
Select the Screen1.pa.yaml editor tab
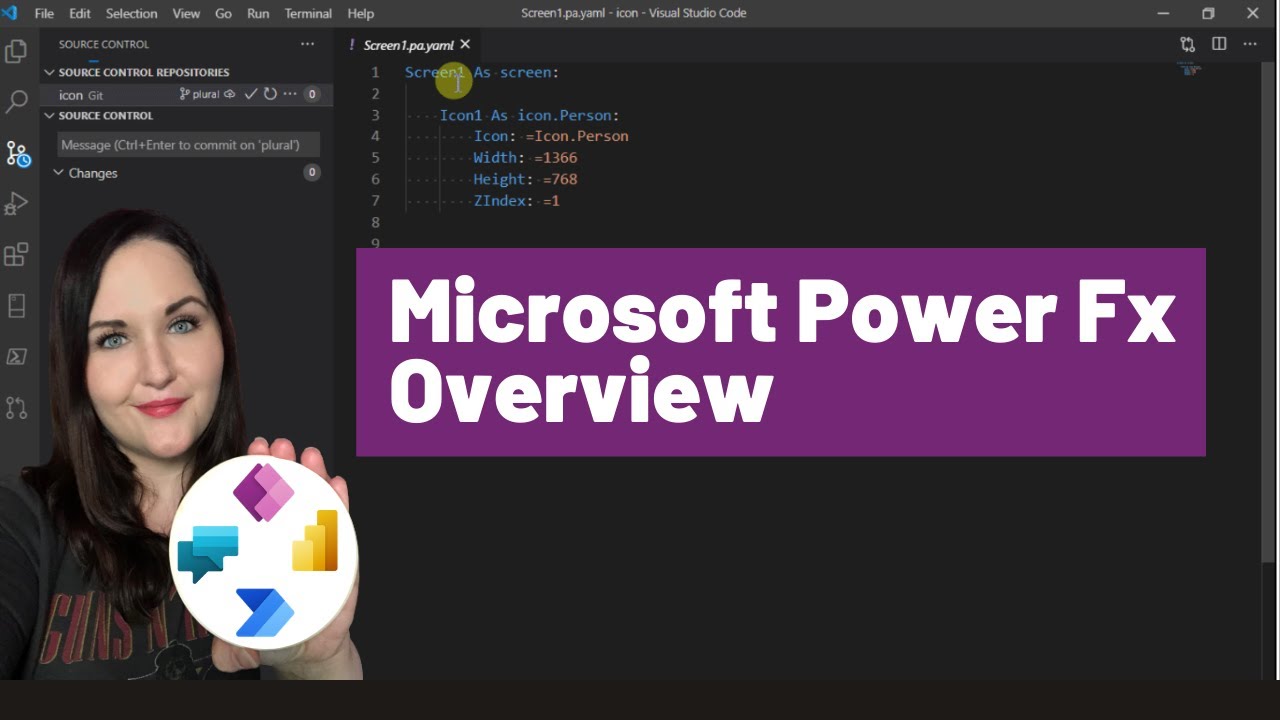[408, 45]
